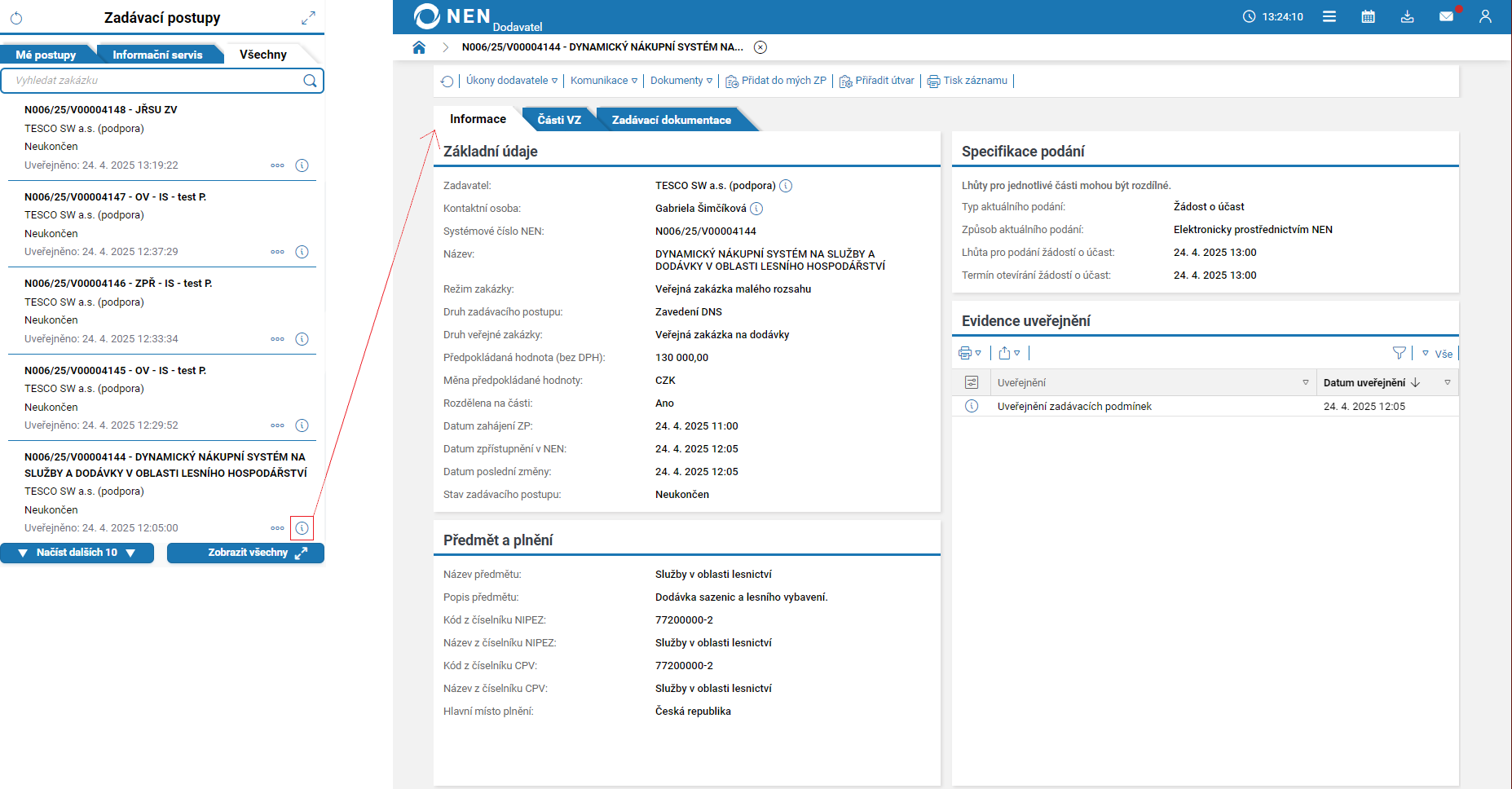The height and width of the screenshot is (789, 1512).
Task: Open the calendar in header
Action: (x=1369, y=16)
